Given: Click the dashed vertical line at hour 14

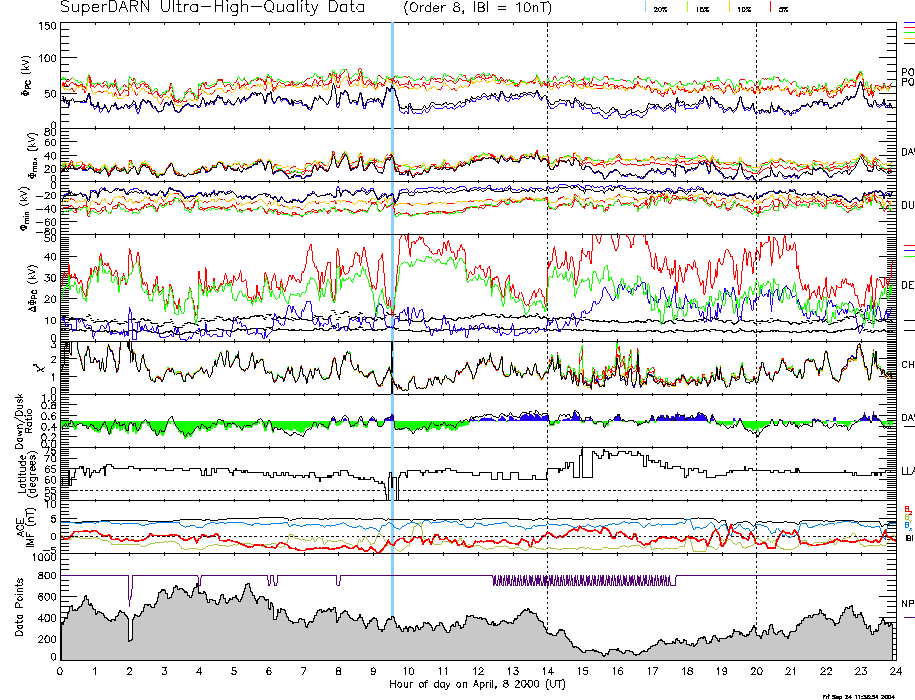Looking at the screenshot, I should pos(548,200).
